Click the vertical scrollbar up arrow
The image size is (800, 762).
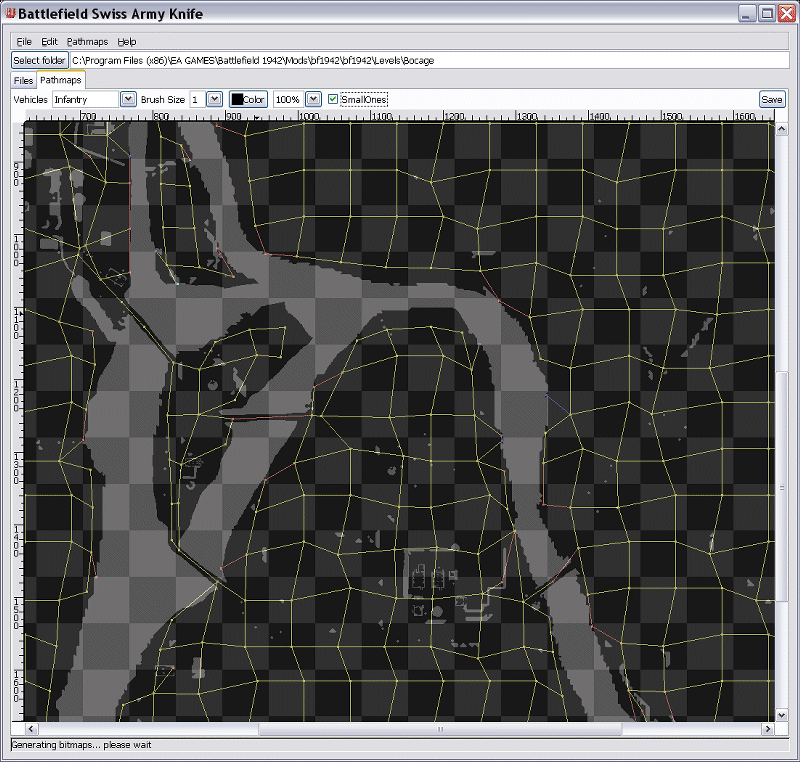click(781, 129)
